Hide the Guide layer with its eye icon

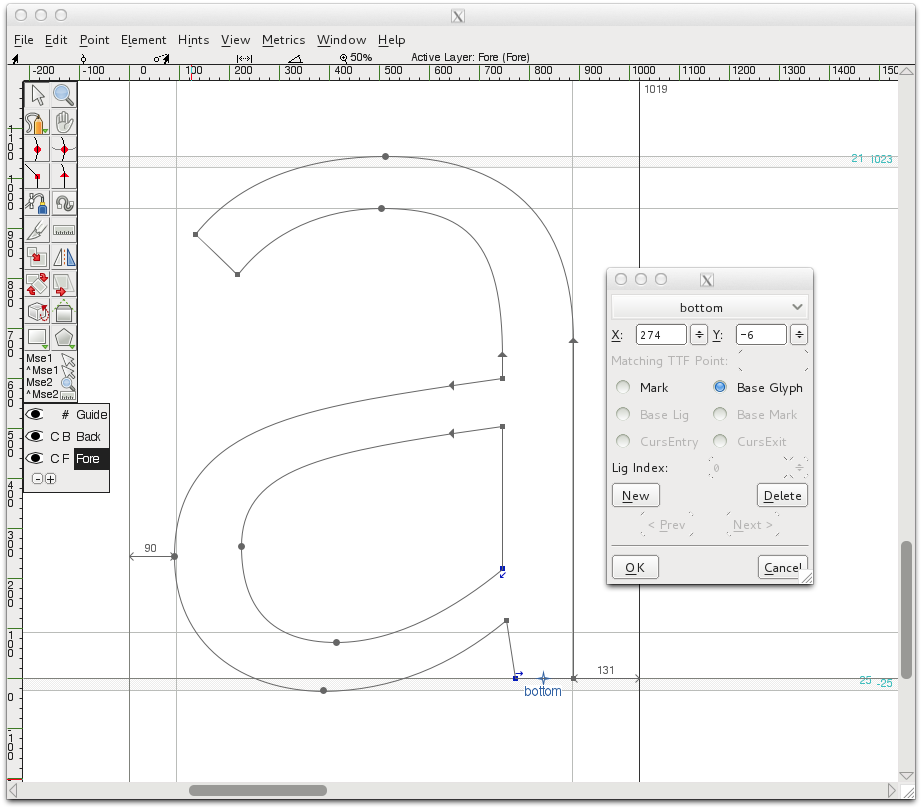tap(36, 414)
